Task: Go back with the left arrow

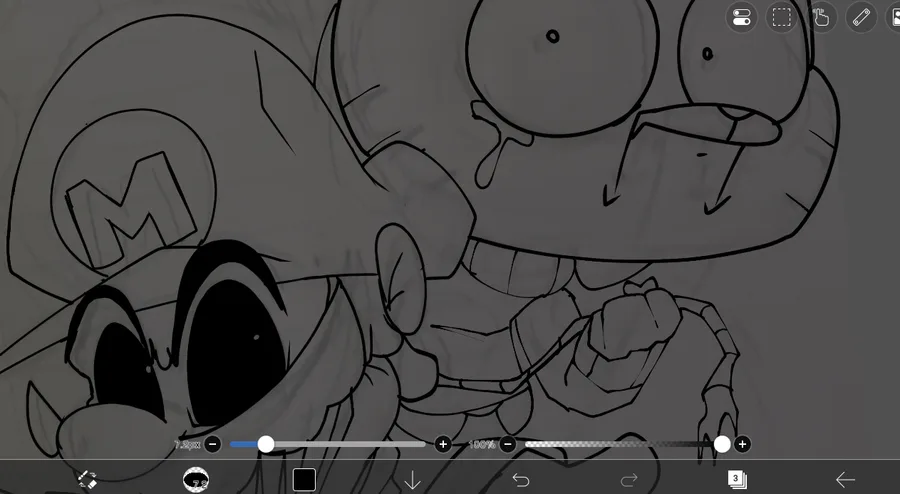Action: pos(845,480)
